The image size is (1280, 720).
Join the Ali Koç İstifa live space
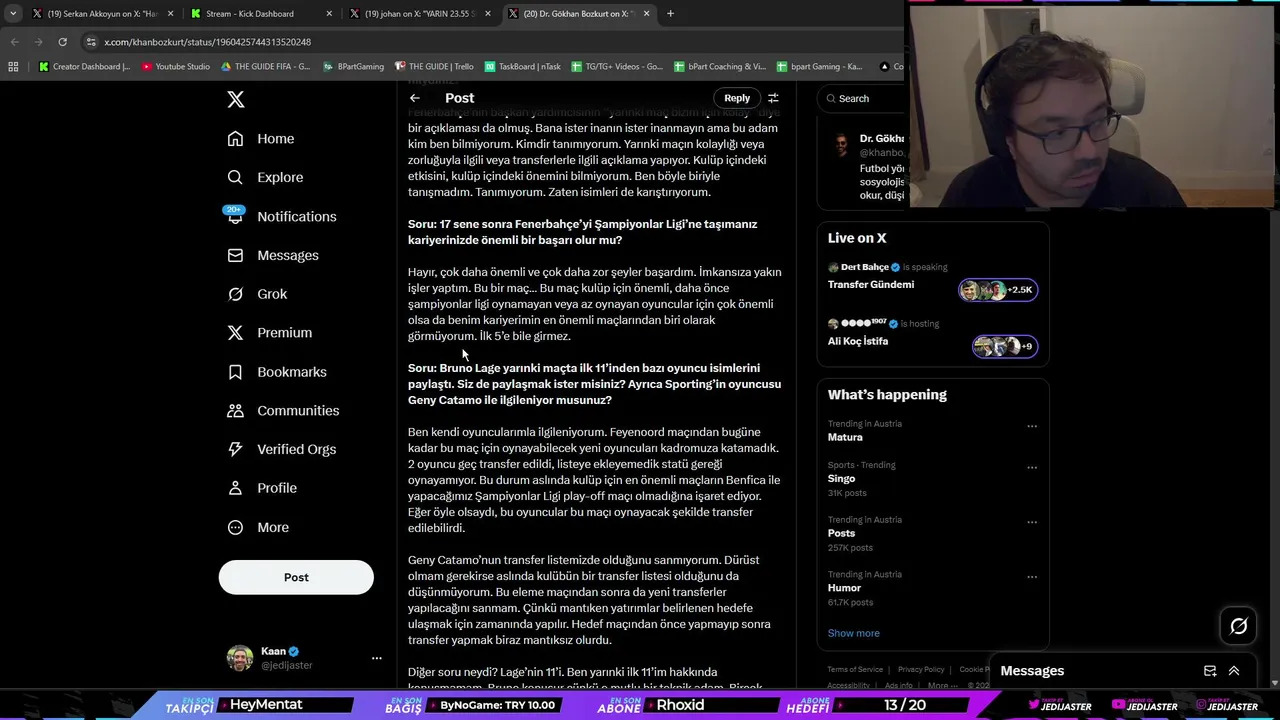[858, 341]
